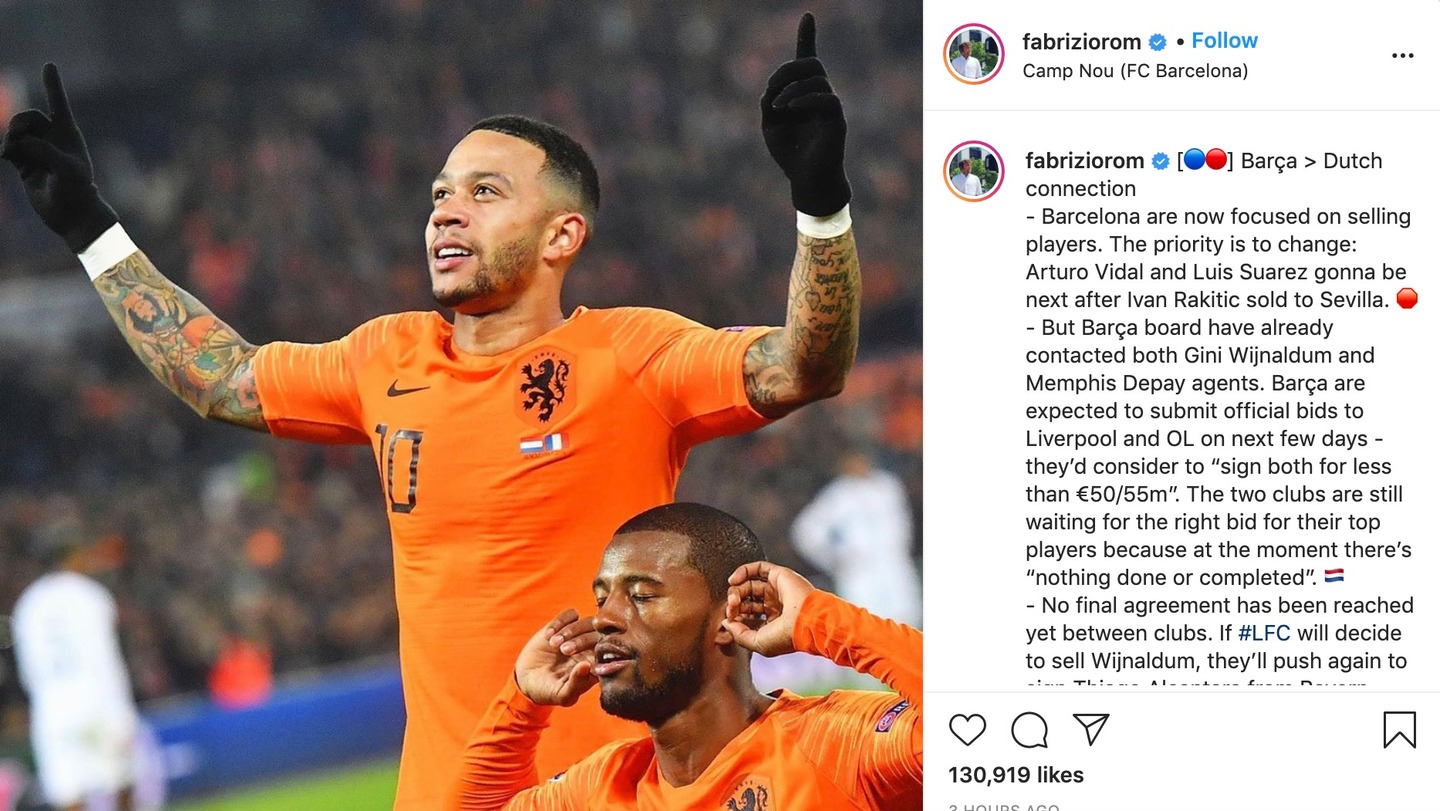The height and width of the screenshot is (811, 1440).
Task: View the 130,919 likes list
Action: [x=1016, y=775]
